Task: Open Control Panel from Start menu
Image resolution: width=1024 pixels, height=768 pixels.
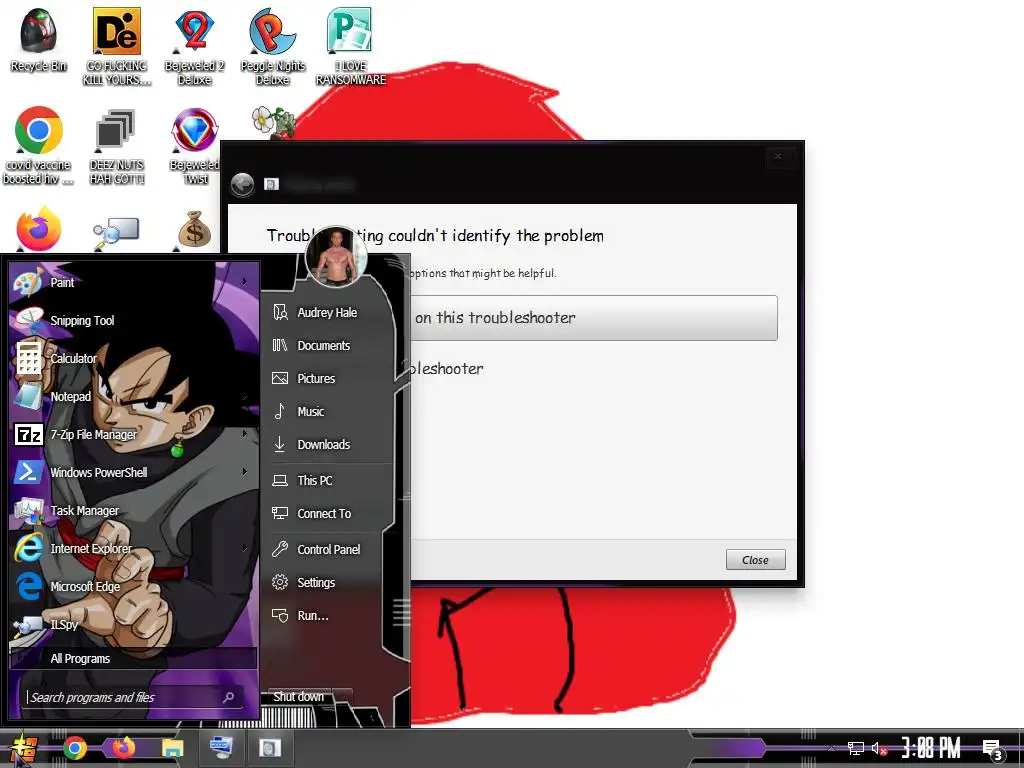Action: pos(328,549)
